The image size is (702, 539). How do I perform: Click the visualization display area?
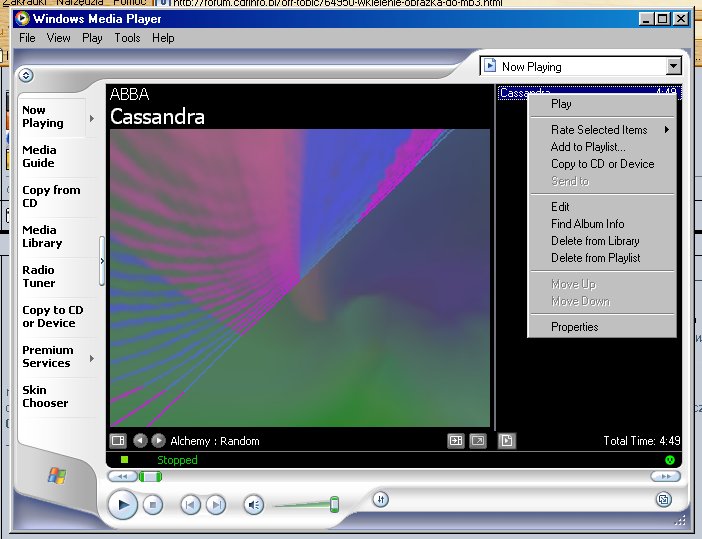[300, 278]
